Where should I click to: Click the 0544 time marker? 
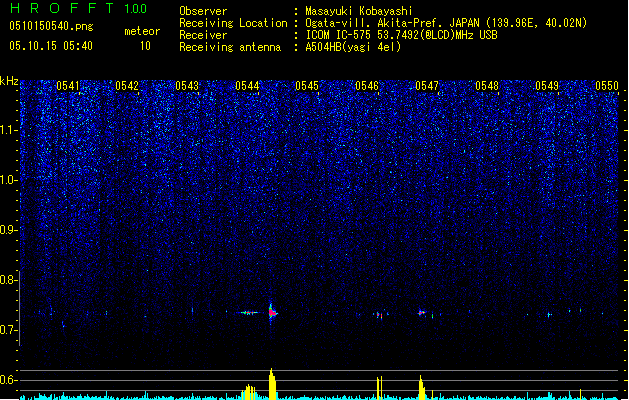pyautogui.click(x=247, y=86)
